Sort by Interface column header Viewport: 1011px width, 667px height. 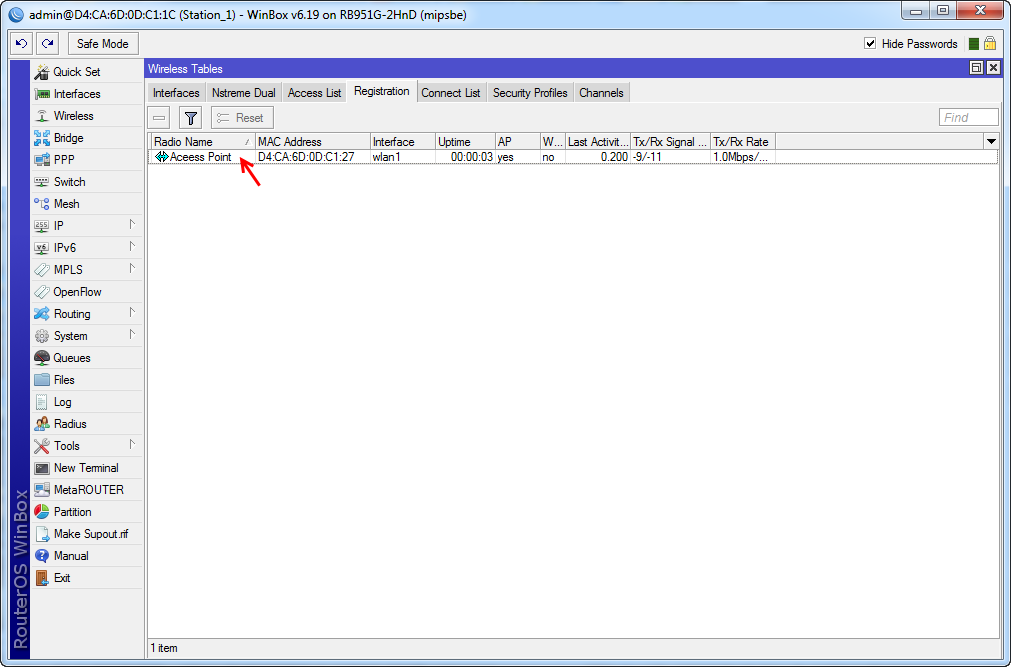tap(402, 142)
